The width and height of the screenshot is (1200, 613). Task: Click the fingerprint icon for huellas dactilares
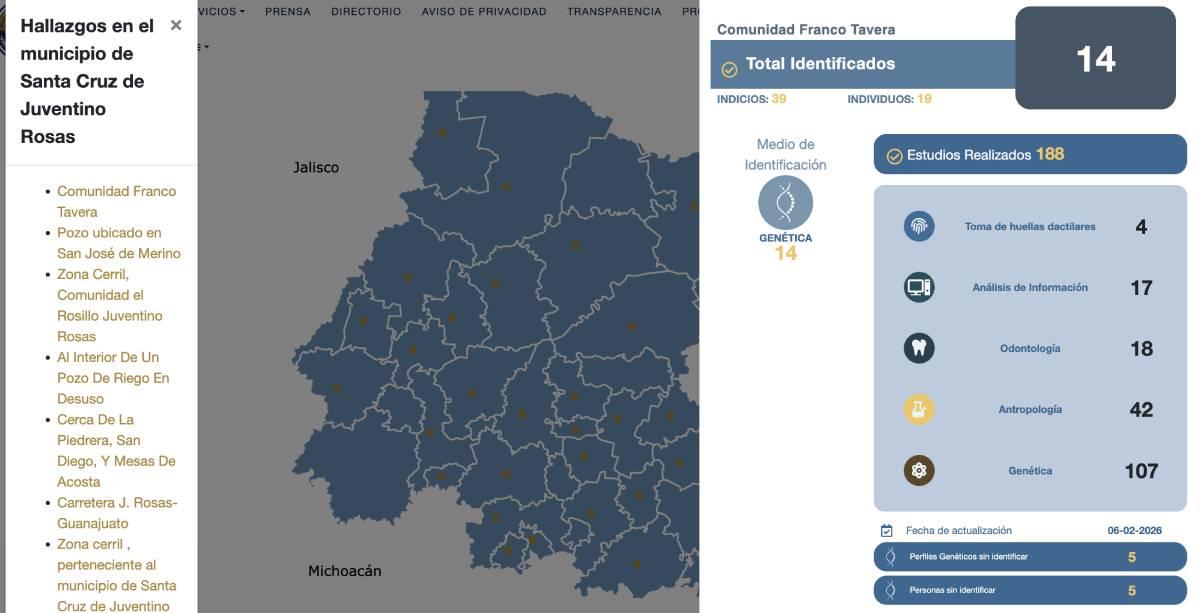point(919,226)
